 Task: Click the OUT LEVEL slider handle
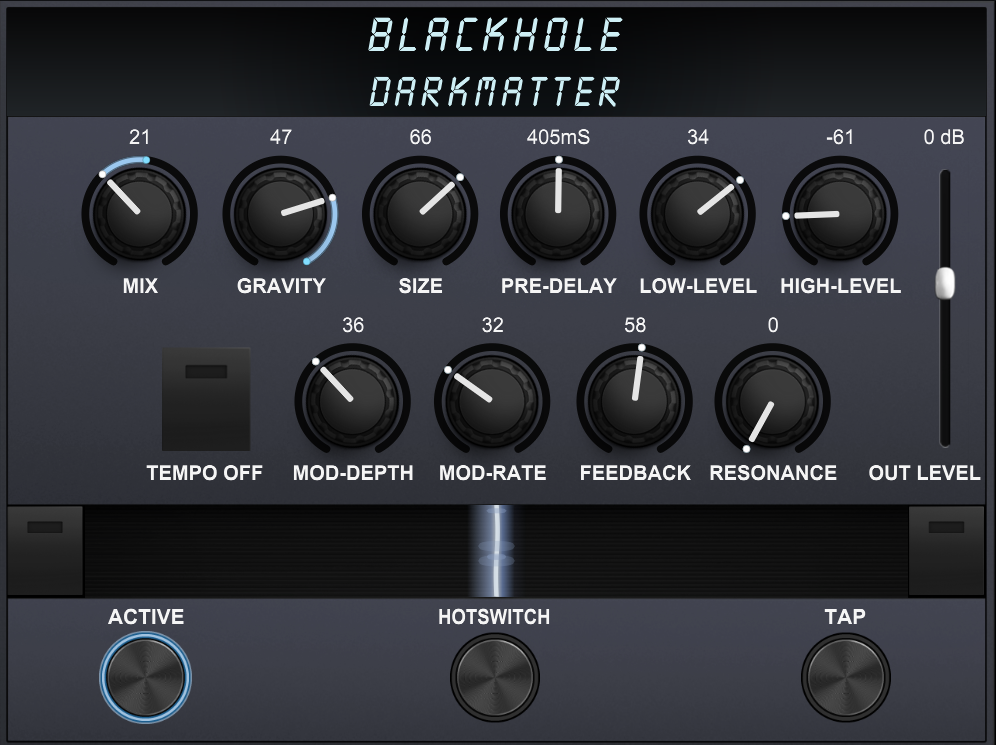pyautogui.click(x=945, y=283)
